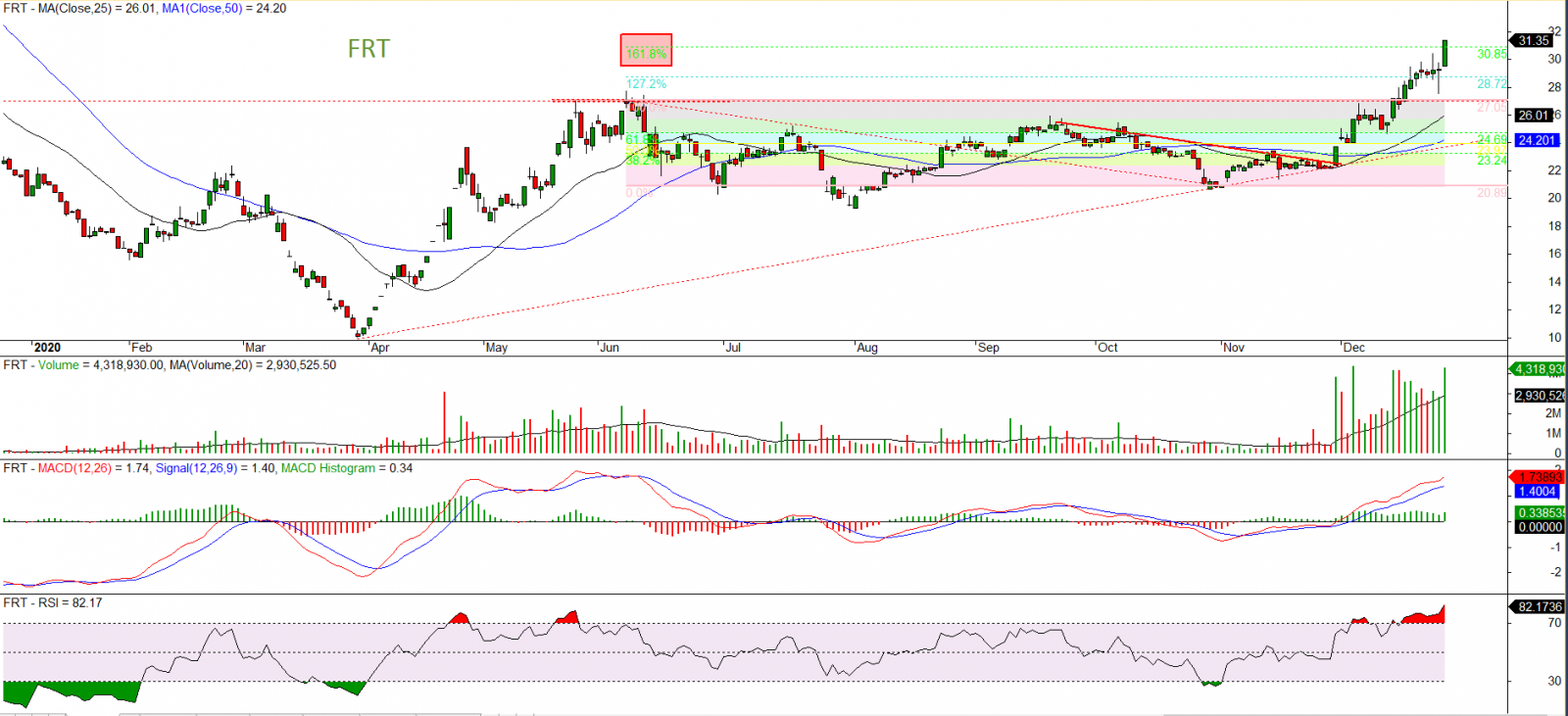Click the Mar month marker on the time axis

pos(255,348)
